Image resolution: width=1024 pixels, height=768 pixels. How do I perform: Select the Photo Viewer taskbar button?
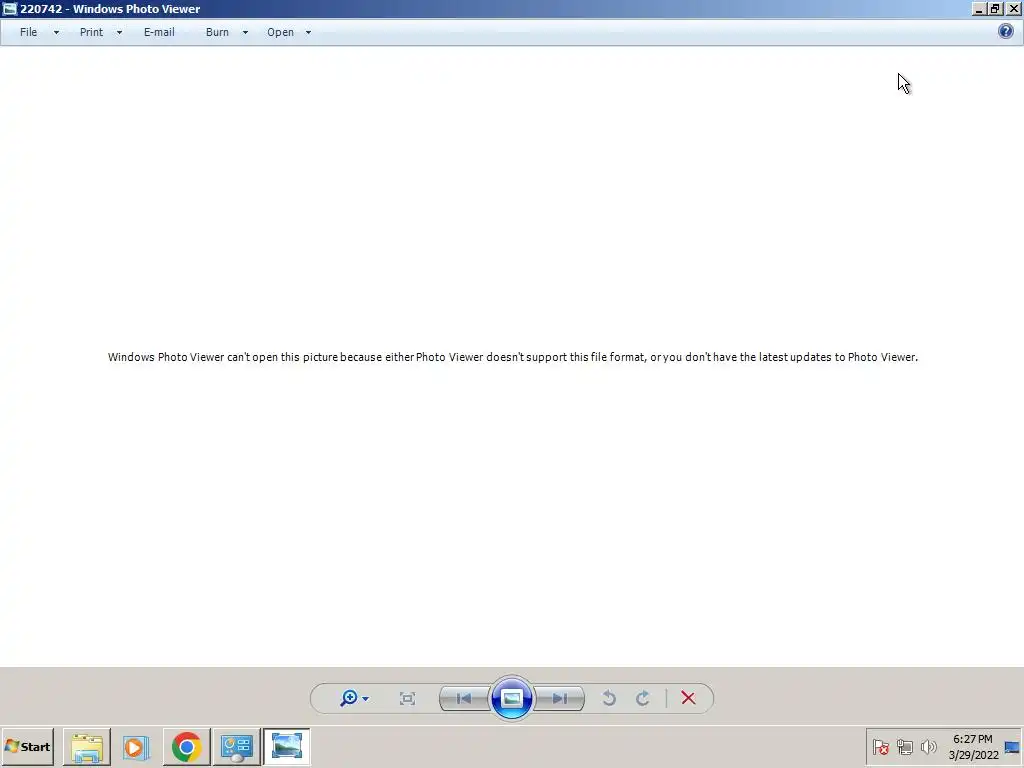(286, 746)
